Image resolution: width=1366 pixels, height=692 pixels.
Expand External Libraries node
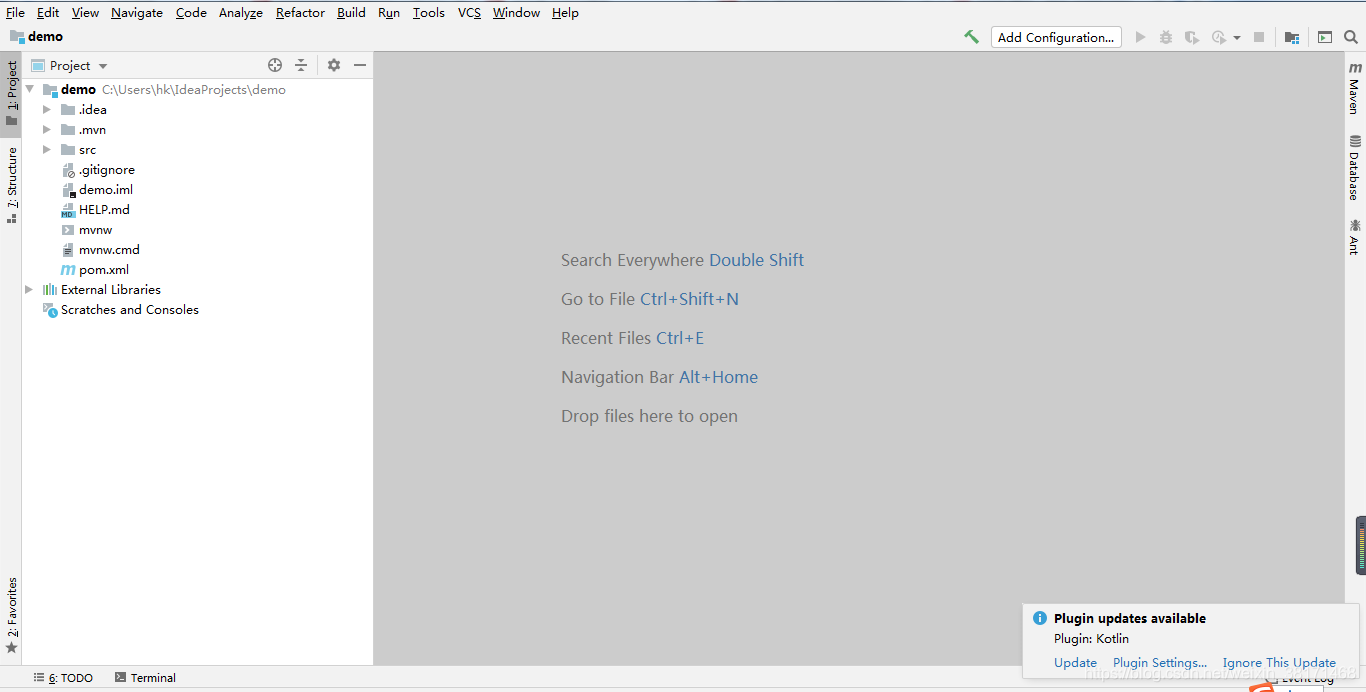coord(29,289)
